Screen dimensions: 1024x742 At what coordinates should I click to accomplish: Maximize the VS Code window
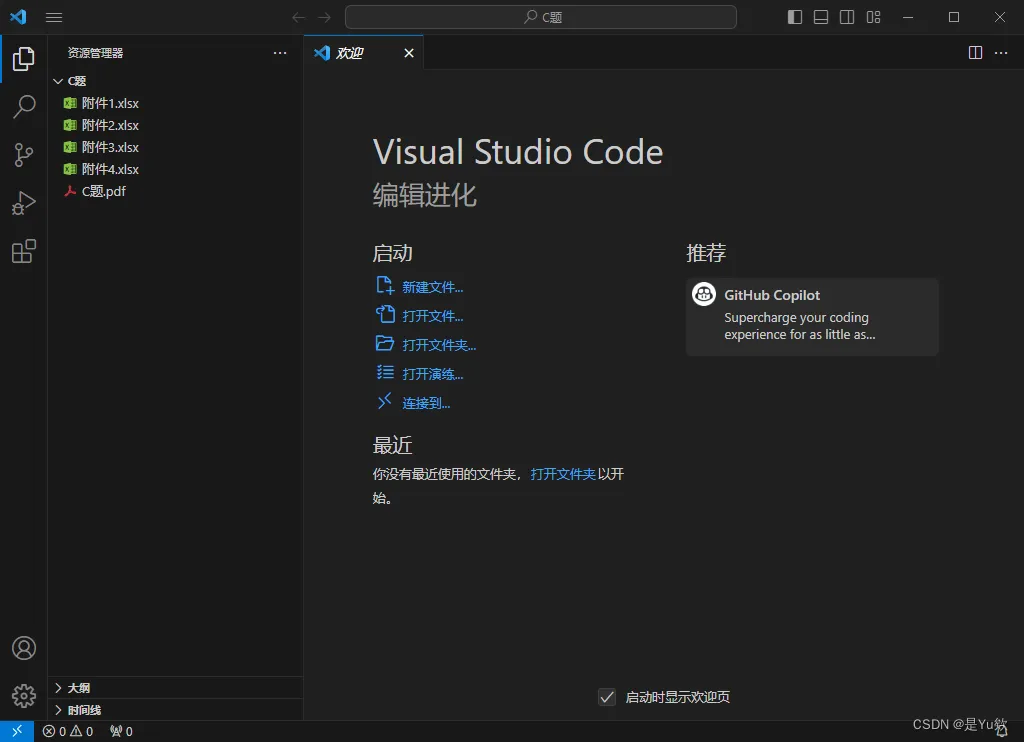point(953,18)
